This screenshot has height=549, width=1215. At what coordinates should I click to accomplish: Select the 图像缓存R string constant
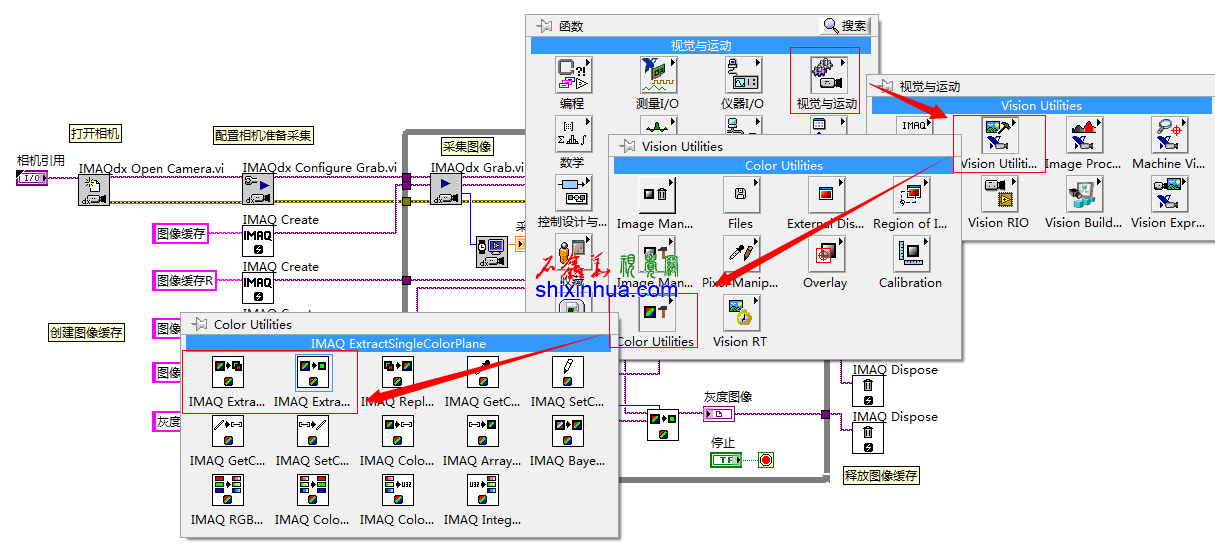[x=185, y=281]
